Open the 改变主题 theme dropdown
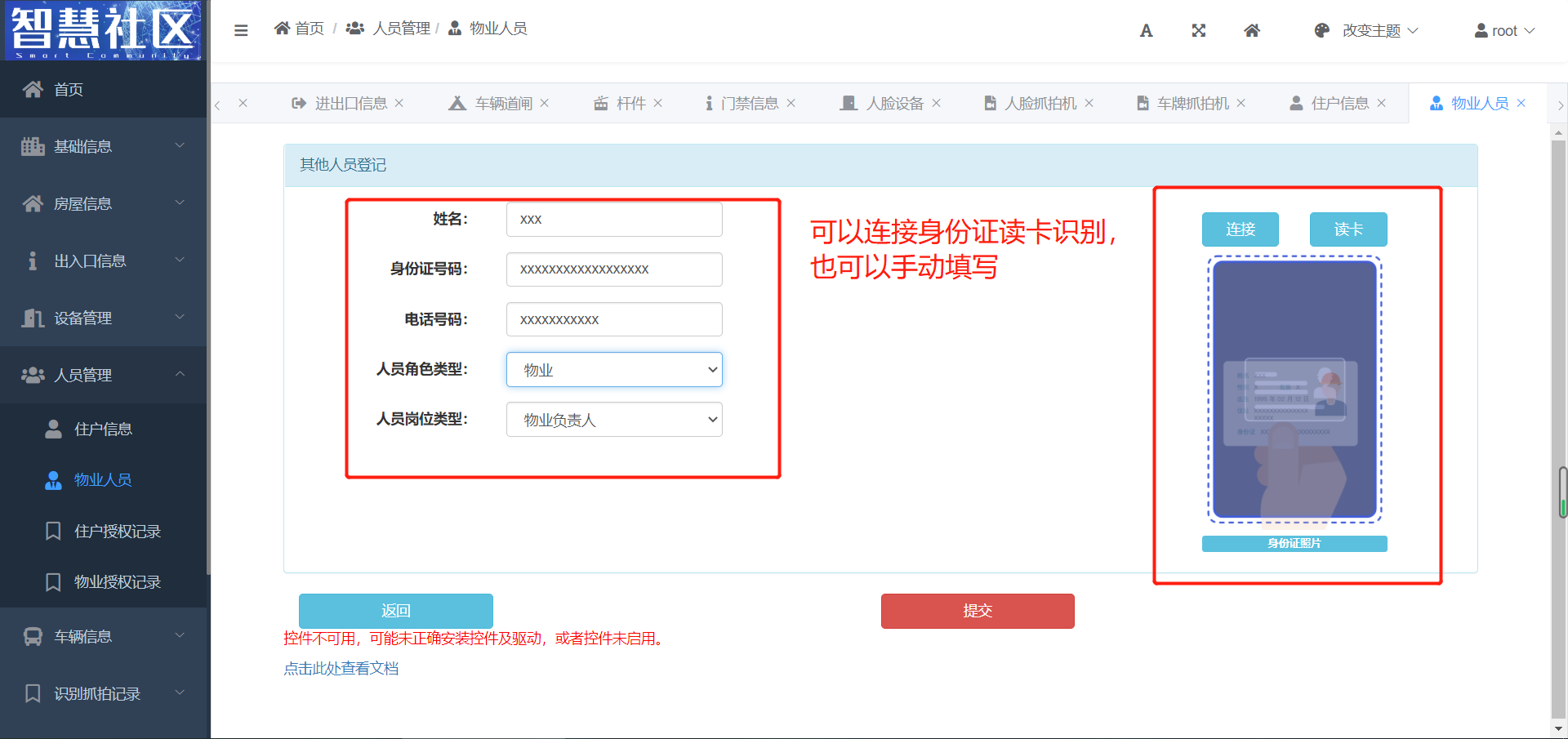Viewport: 1568px width, 739px height. click(1366, 31)
